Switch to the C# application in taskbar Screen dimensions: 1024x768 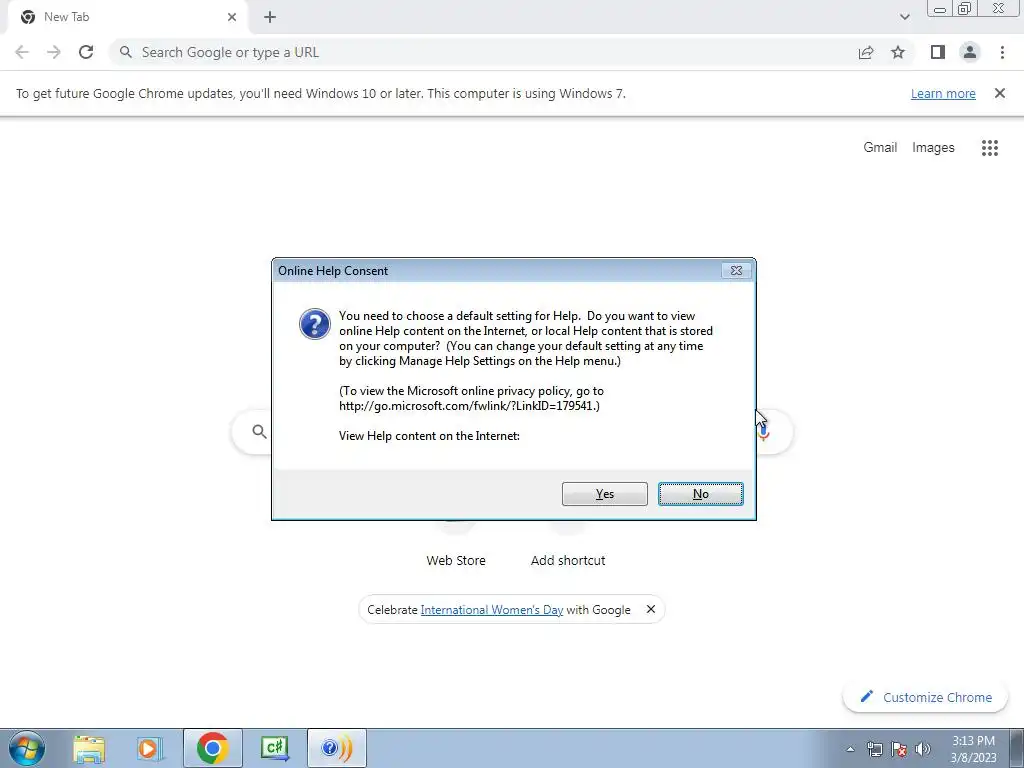point(274,748)
